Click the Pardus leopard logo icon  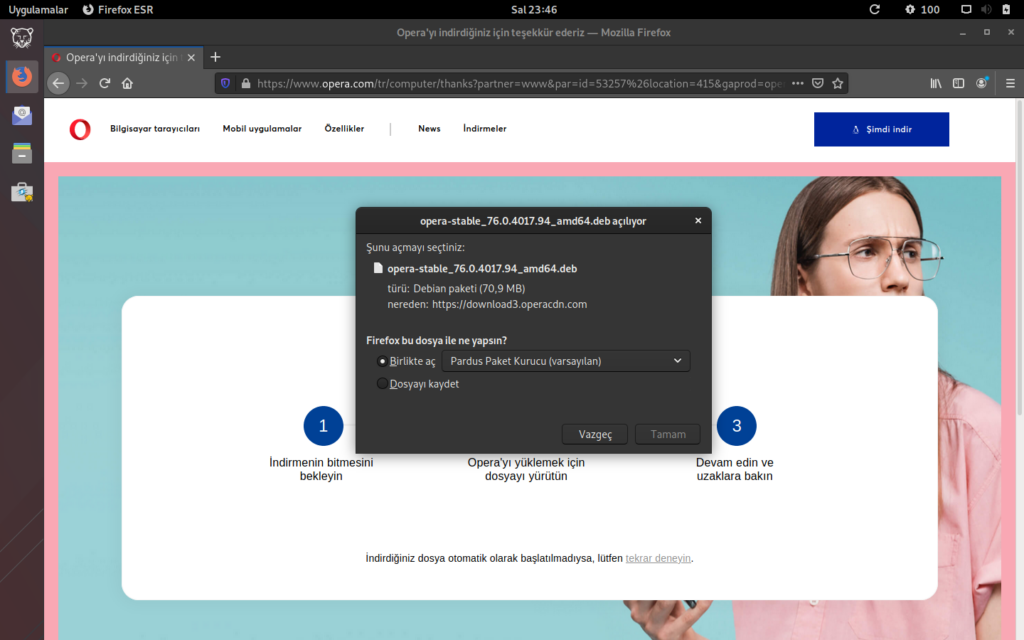coord(22,38)
